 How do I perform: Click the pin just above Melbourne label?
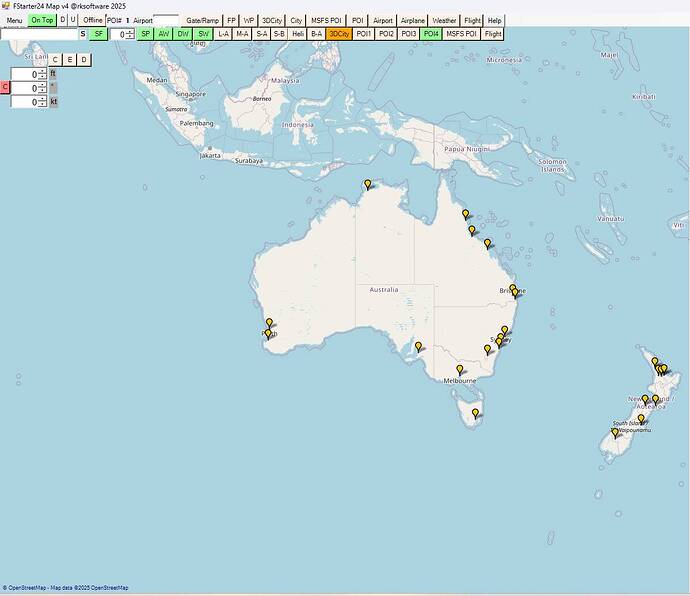460,370
